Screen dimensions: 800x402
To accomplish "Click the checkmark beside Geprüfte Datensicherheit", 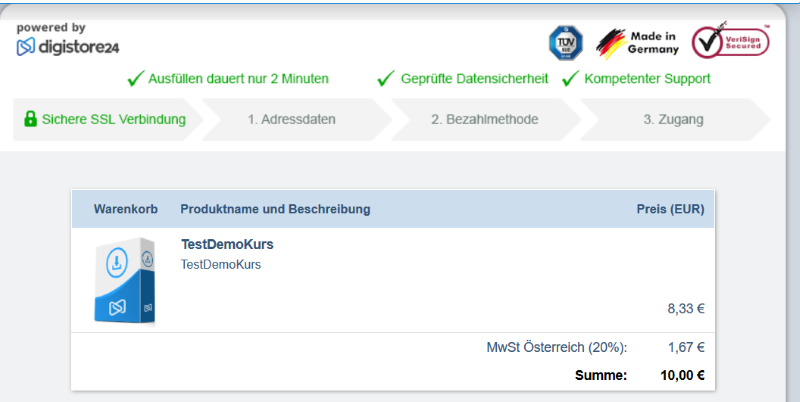I will [385, 78].
